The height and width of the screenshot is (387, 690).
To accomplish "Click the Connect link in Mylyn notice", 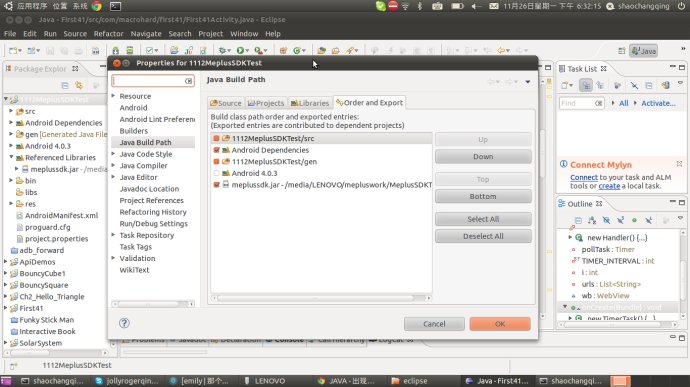I will pos(584,177).
